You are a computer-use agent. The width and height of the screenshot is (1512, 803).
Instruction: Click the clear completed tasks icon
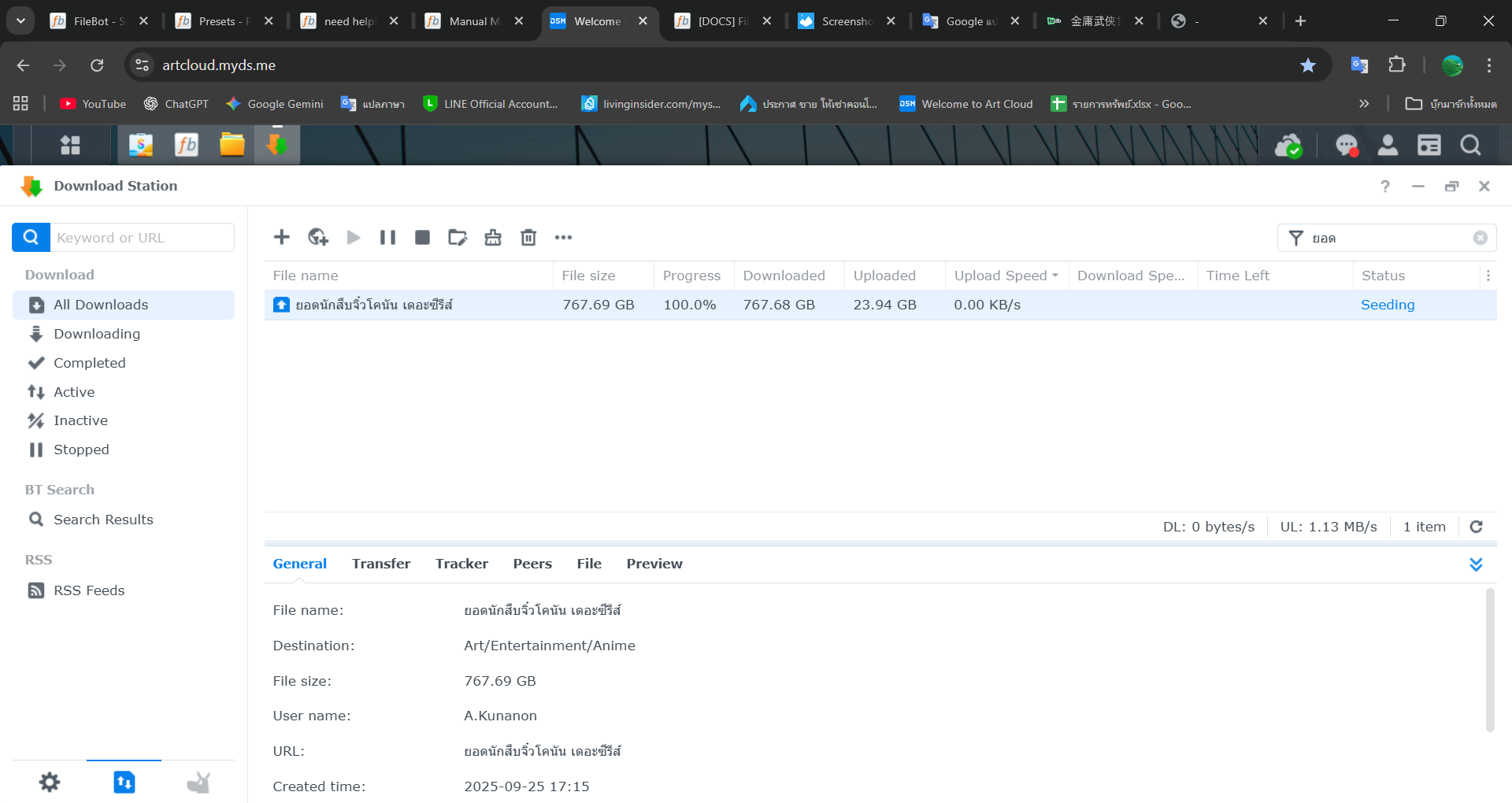493,237
